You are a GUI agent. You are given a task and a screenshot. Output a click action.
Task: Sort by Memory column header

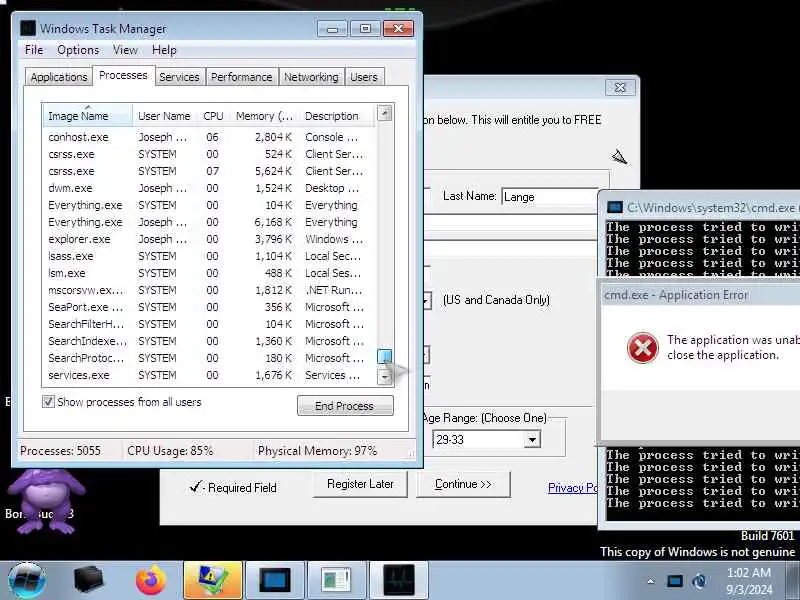264,116
